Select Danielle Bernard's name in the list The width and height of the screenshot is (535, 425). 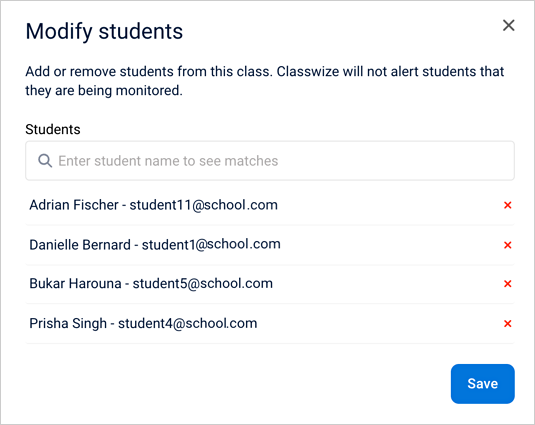tap(80, 245)
